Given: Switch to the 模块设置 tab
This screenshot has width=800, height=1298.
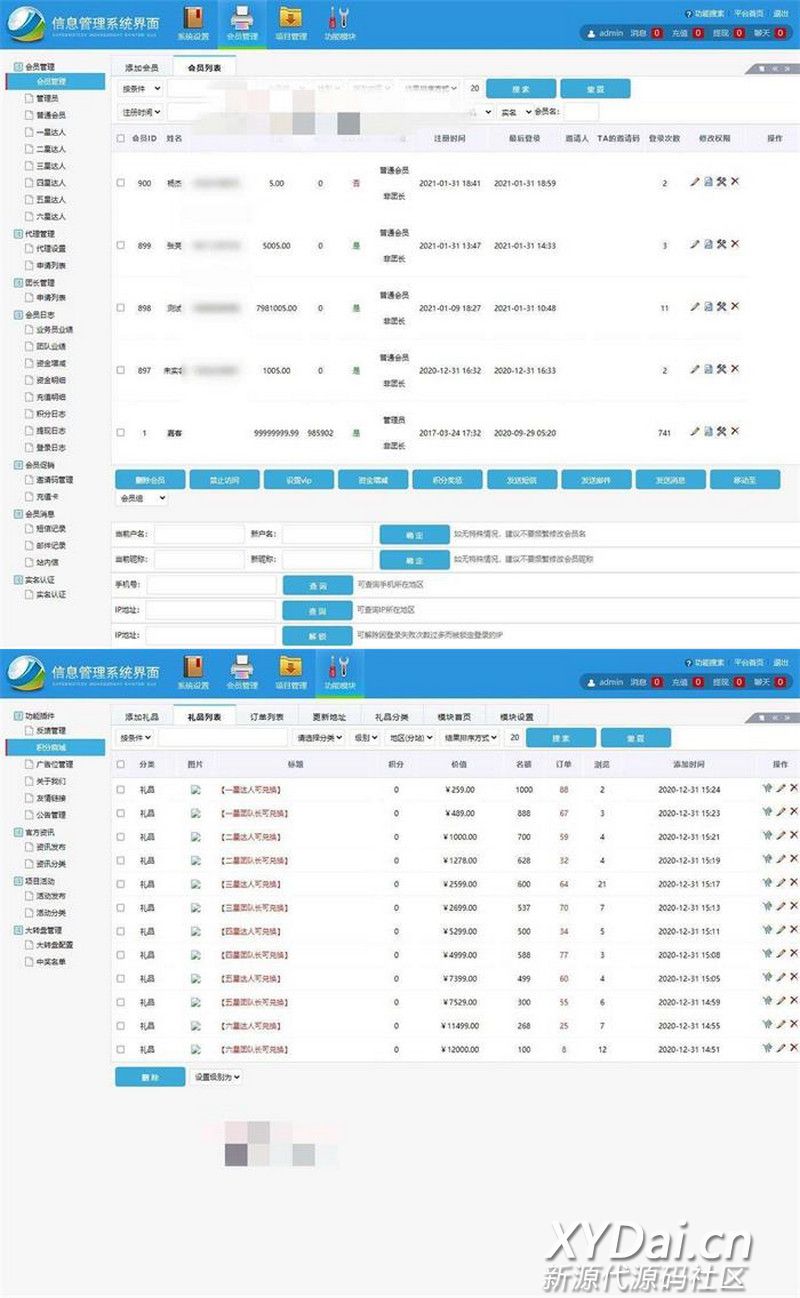Looking at the screenshot, I should [x=516, y=717].
